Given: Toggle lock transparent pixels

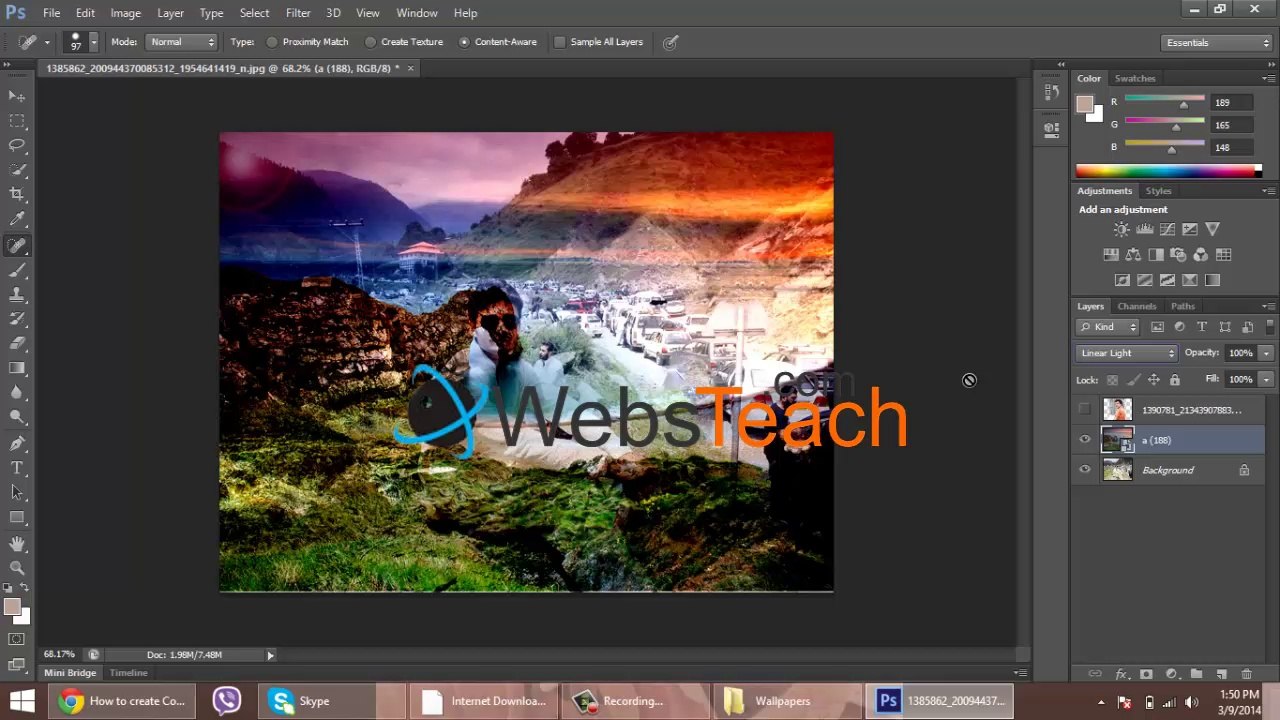Looking at the screenshot, I should click(1112, 380).
